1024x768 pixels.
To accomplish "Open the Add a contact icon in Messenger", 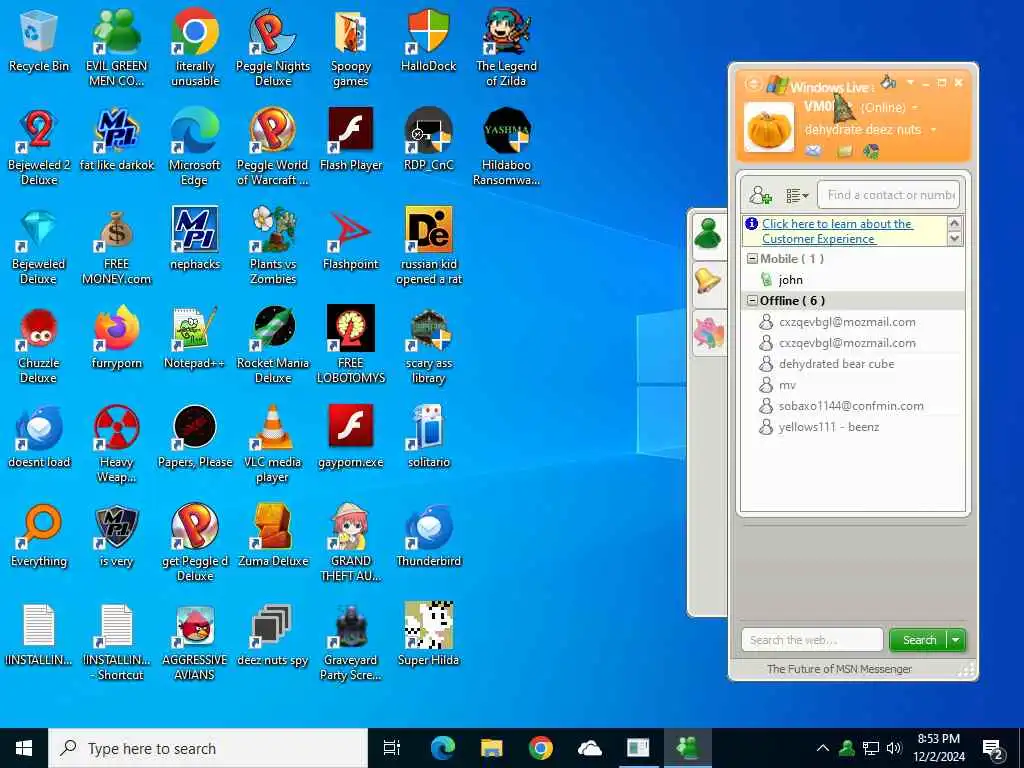I will point(760,195).
